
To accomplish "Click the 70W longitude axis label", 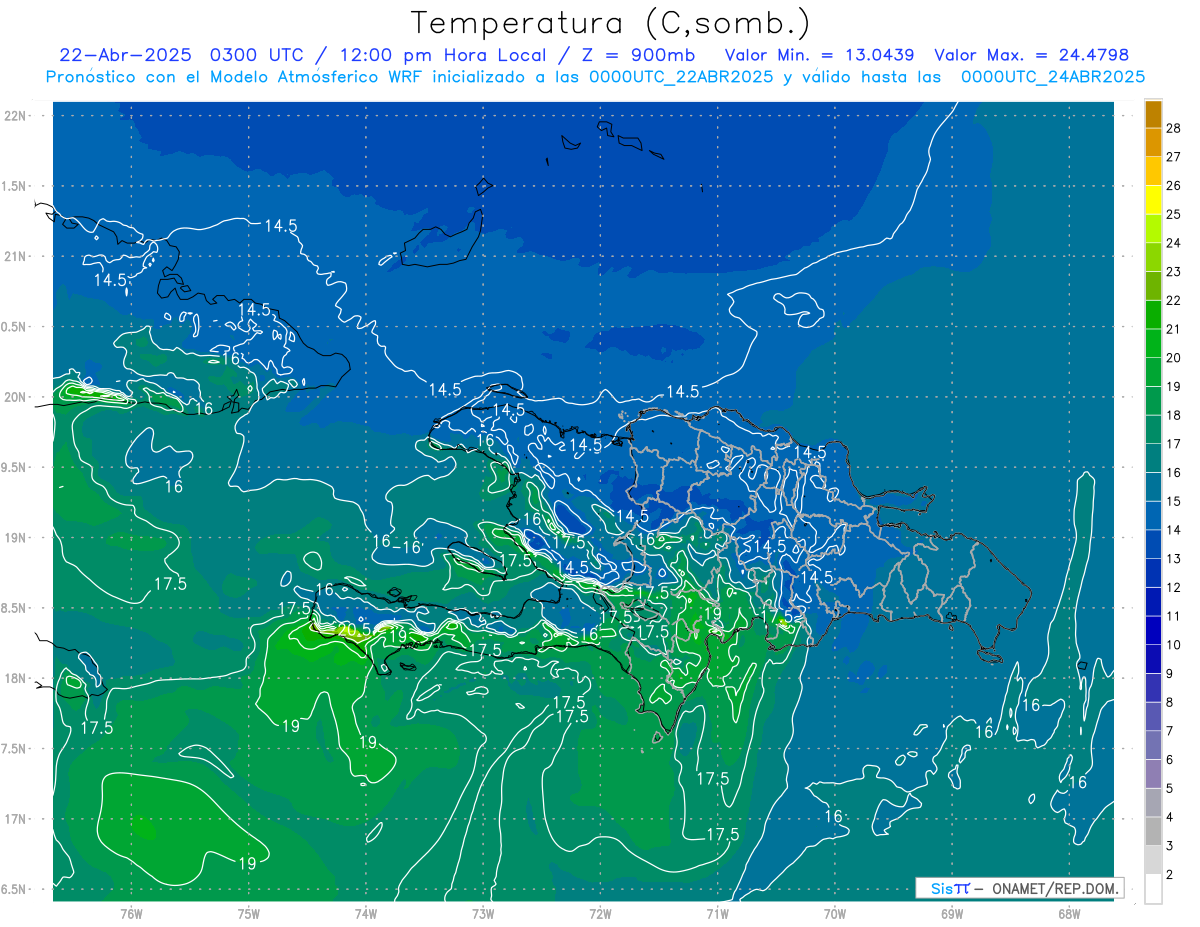I will tap(835, 913).
